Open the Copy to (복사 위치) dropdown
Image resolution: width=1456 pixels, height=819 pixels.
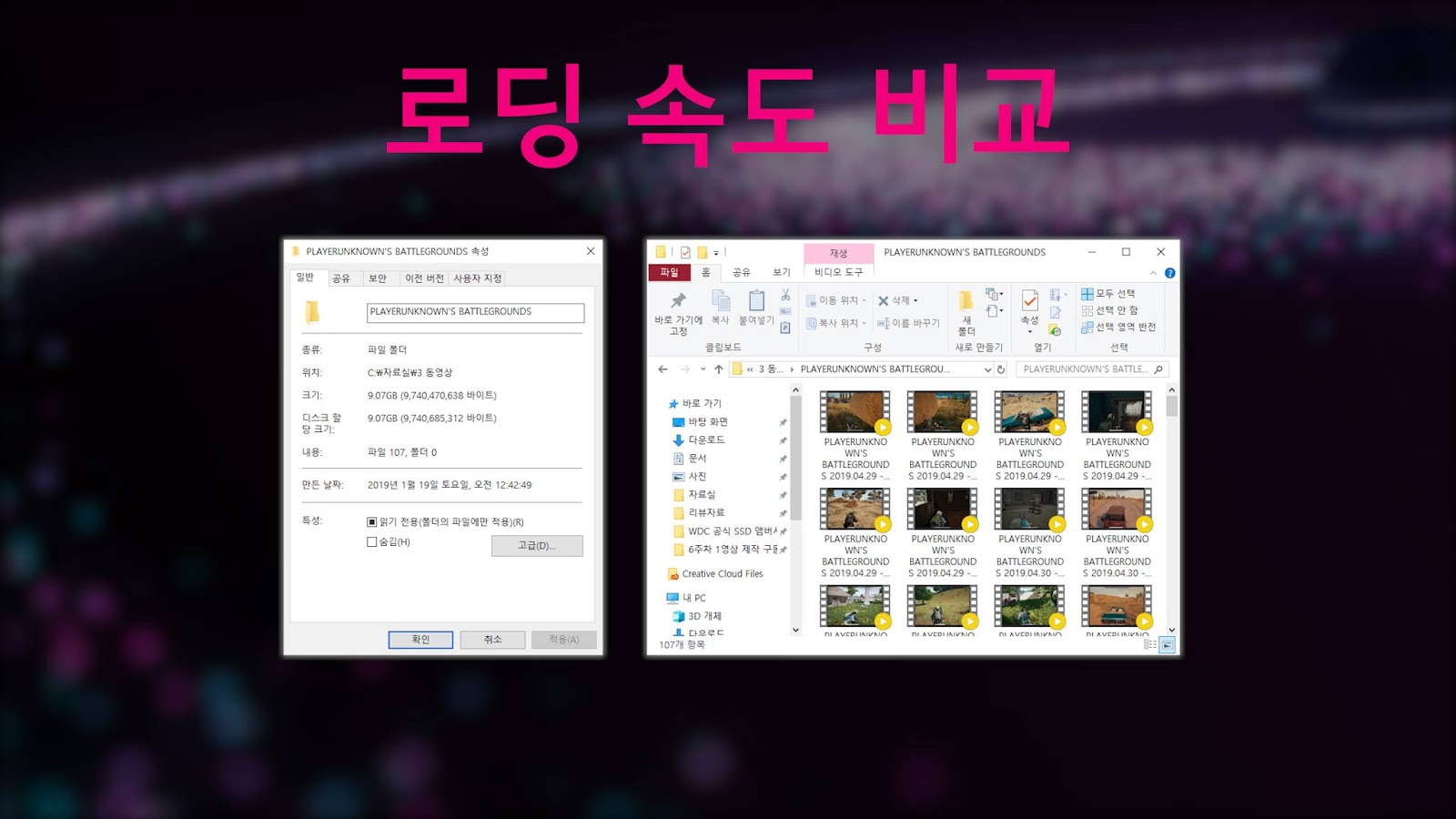(864, 323)
